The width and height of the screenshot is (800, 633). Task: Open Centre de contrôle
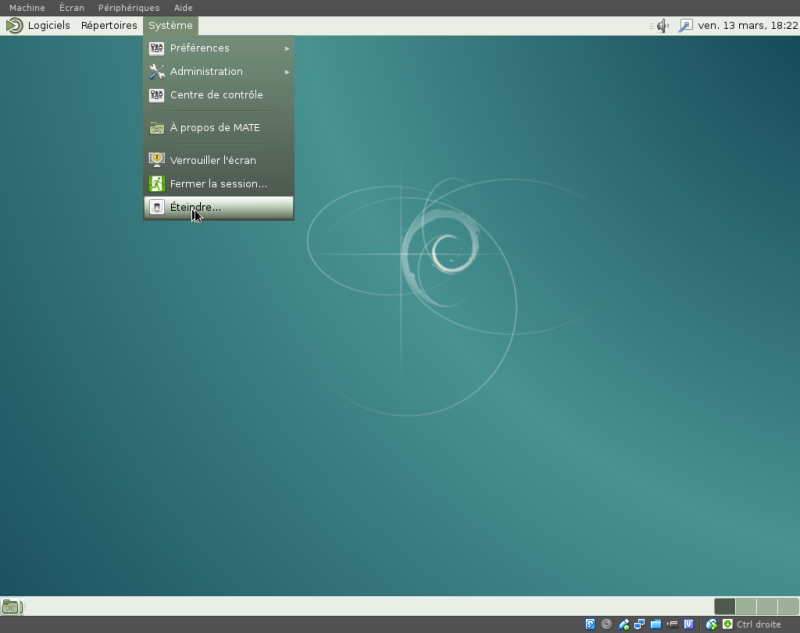pyautogui.click(x=218, y=95)
